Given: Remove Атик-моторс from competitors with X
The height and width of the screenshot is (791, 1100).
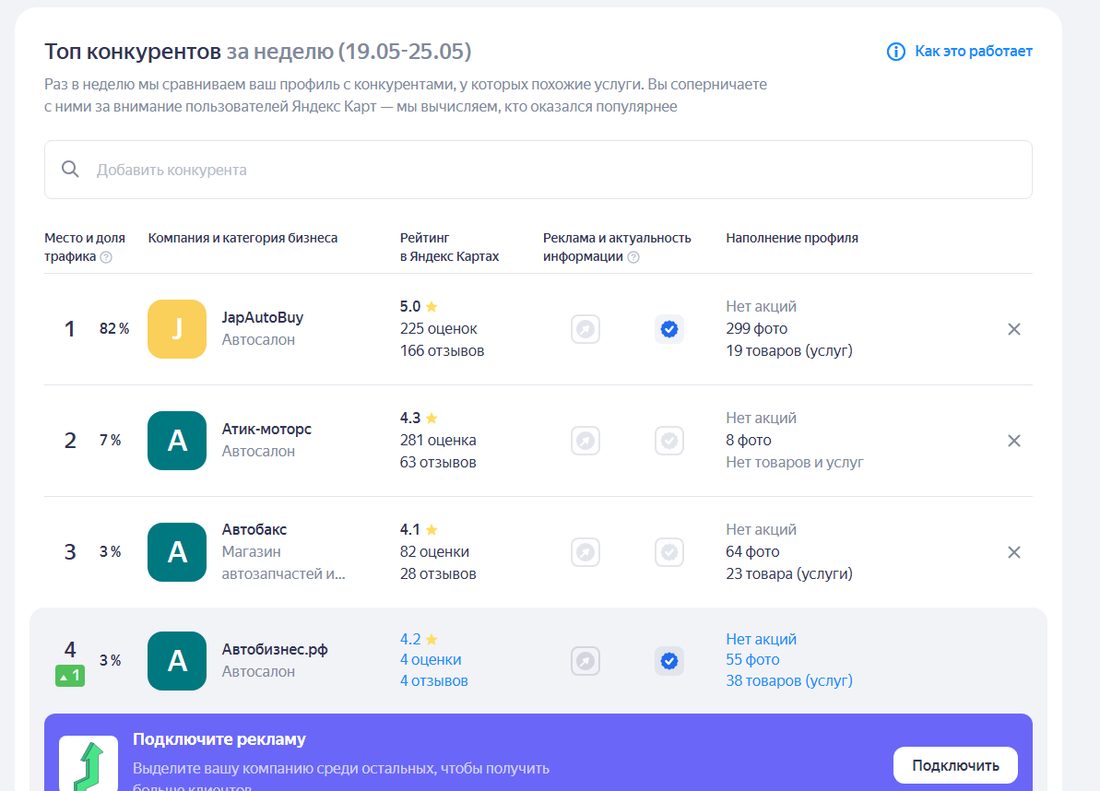Looking at the screenshot, I should [1014, 440].
